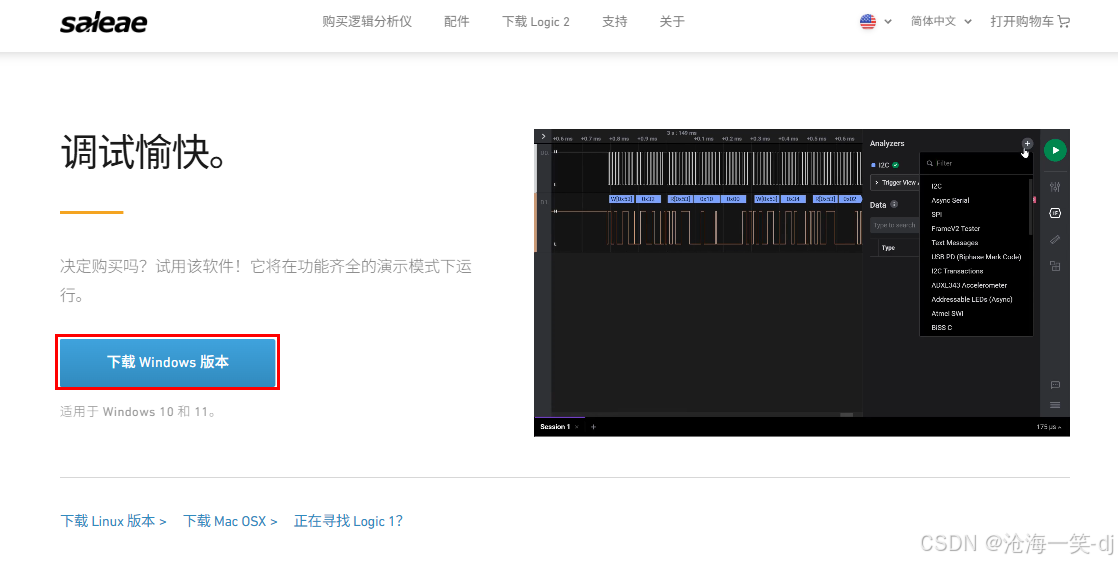Add a new session tab with plus

click(x=593, y=427)
